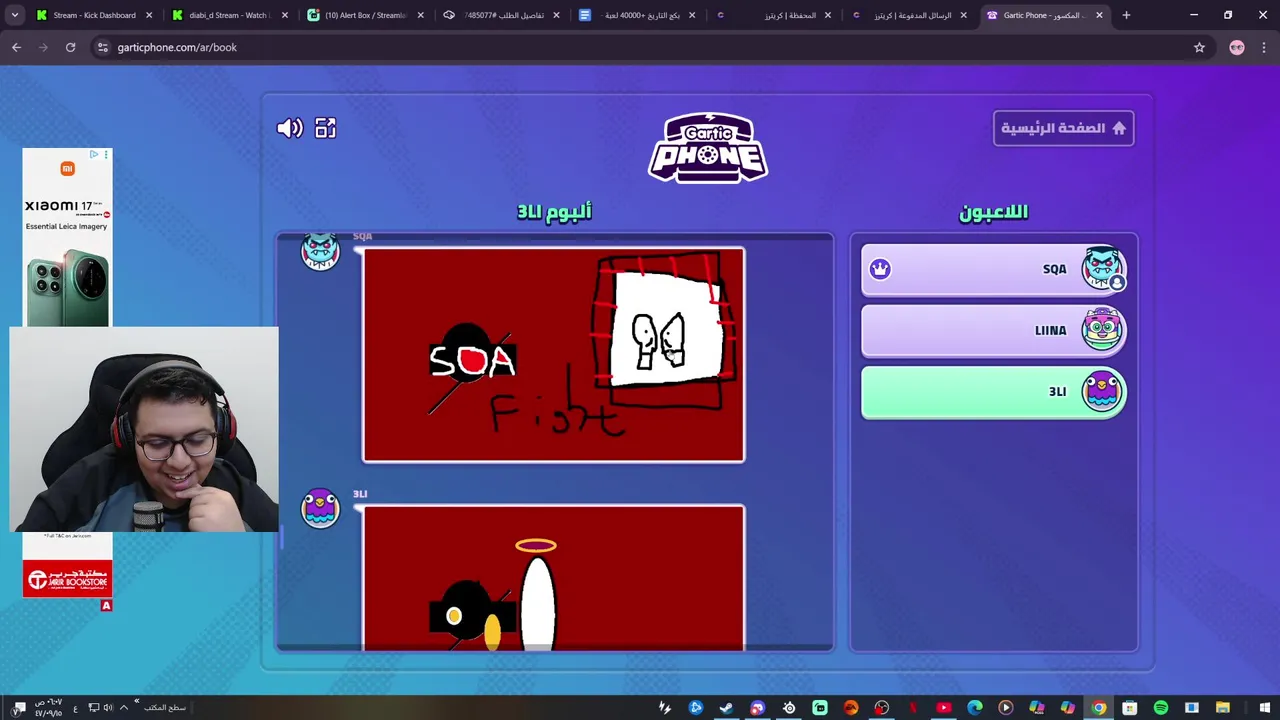
Task: Click the SQA avatar beside the first drawing
Action: tap(320, 250)
